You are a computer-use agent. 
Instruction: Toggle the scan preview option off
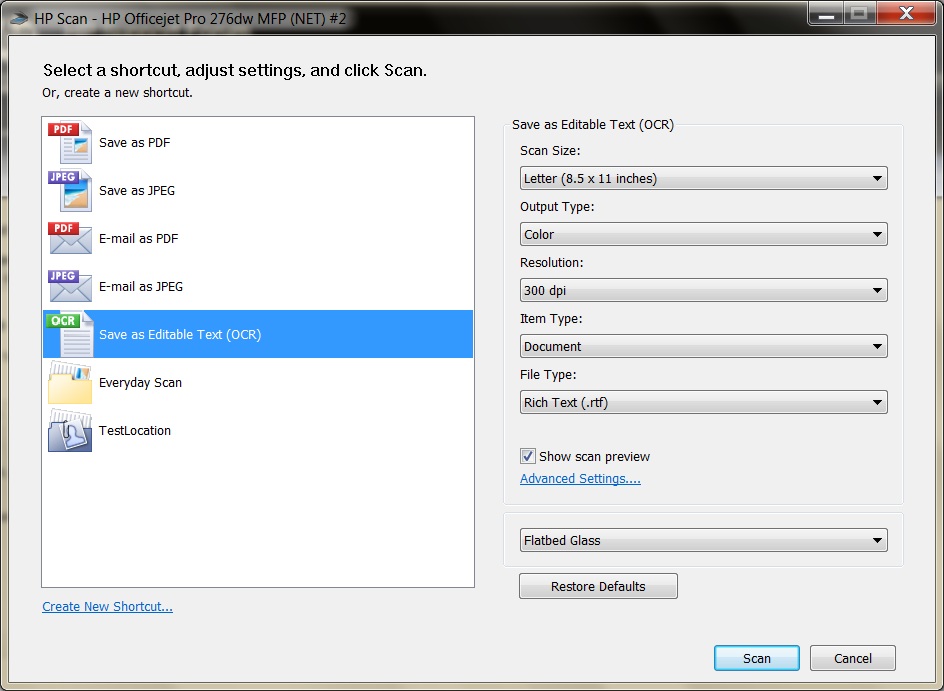click(x=527, y=456)
